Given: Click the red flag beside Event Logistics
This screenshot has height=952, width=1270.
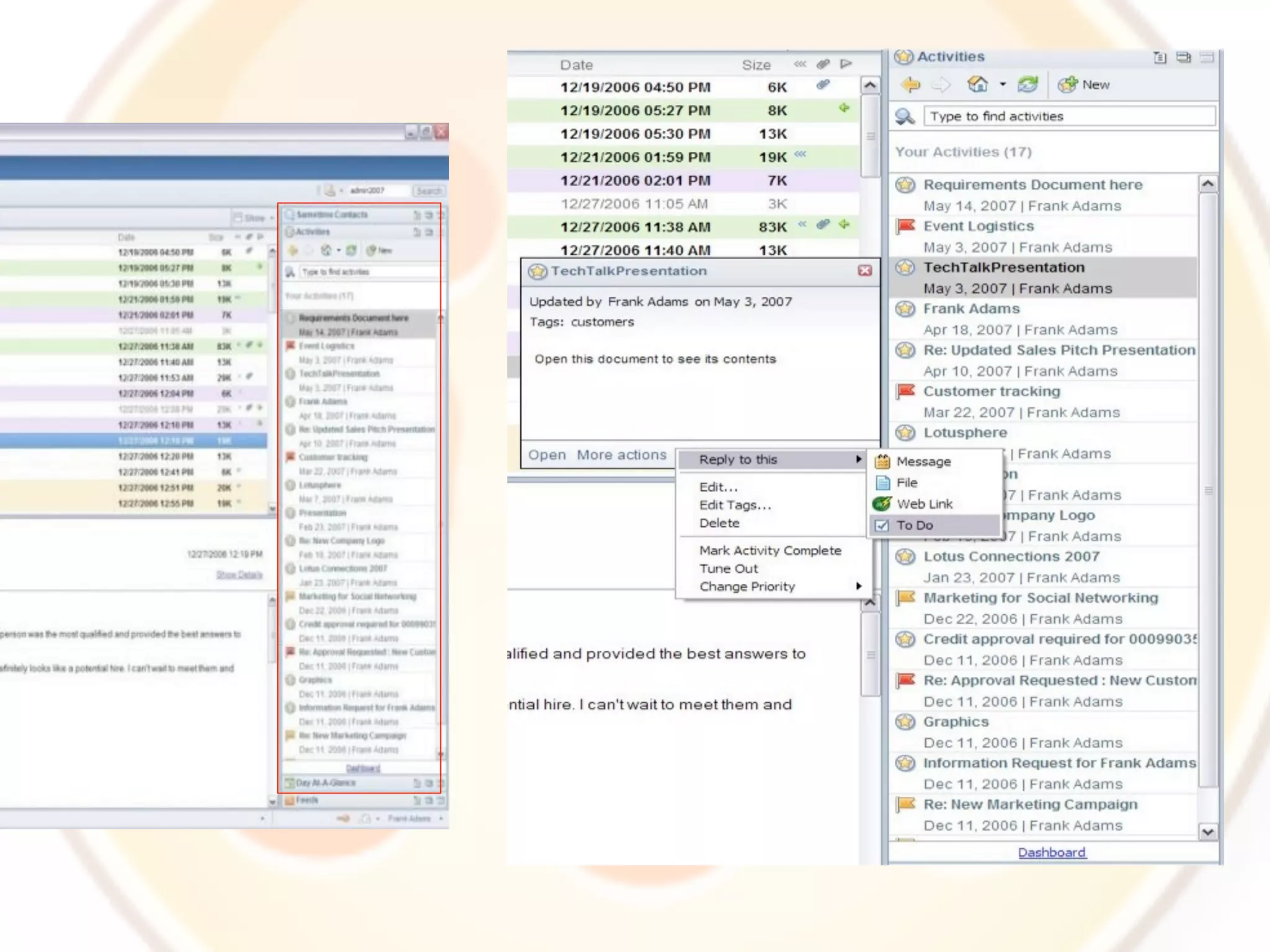Looking at the screenshot, I should [906, 226].
